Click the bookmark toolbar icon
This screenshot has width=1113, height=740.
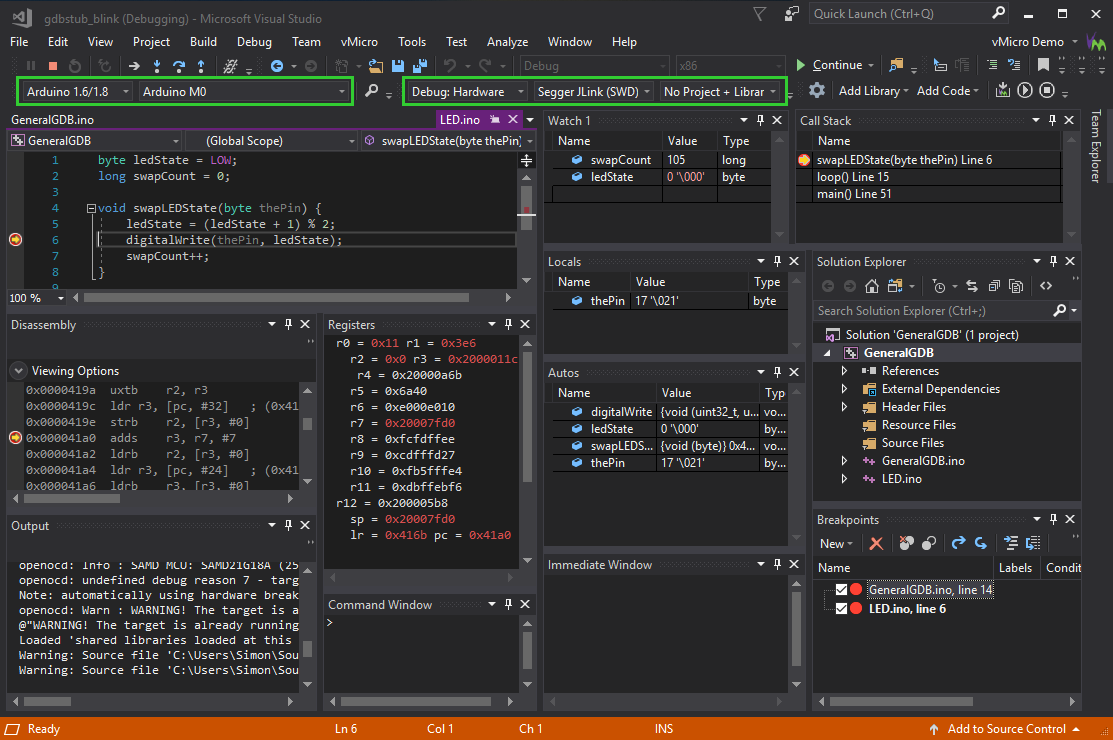pos(1043,65)
